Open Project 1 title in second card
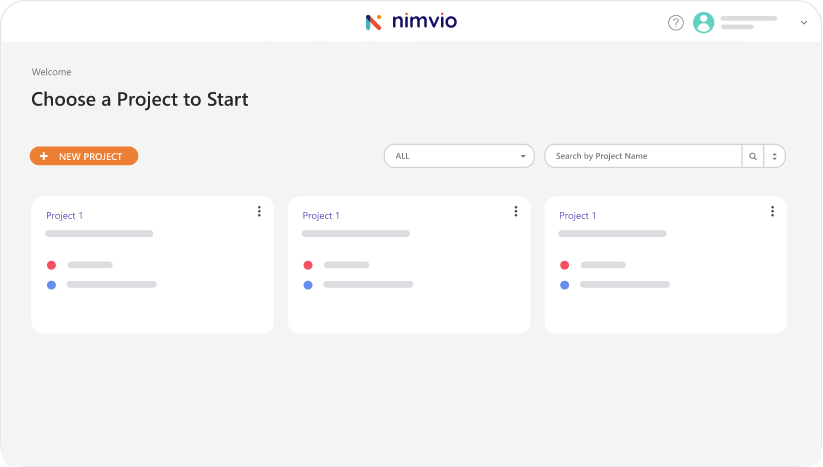The image size is (823, 467). [x=321, y=216]
